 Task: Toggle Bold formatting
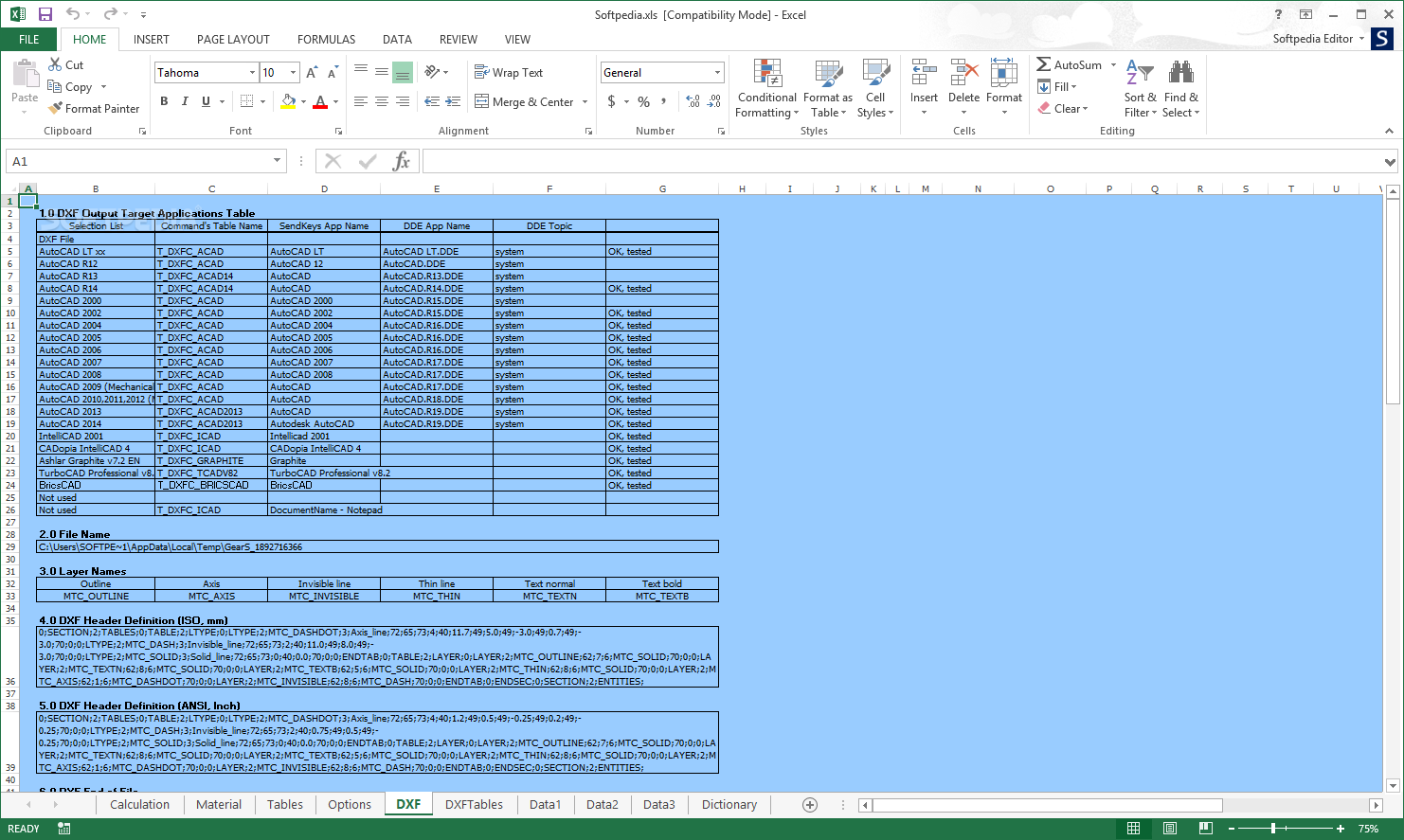click(x=164, y=101)
